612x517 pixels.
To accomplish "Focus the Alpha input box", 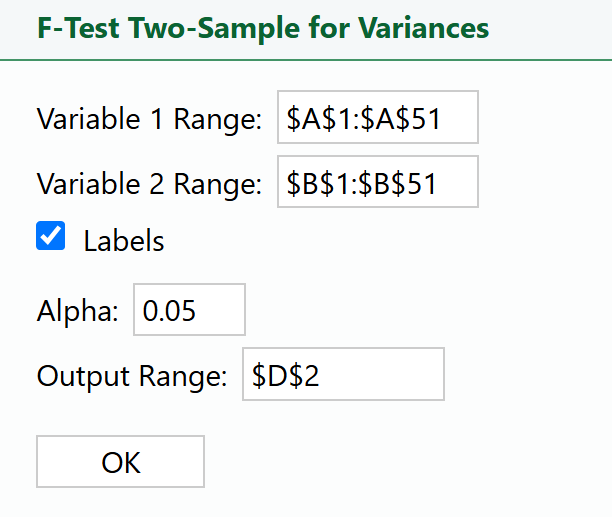I will point(189,310).
